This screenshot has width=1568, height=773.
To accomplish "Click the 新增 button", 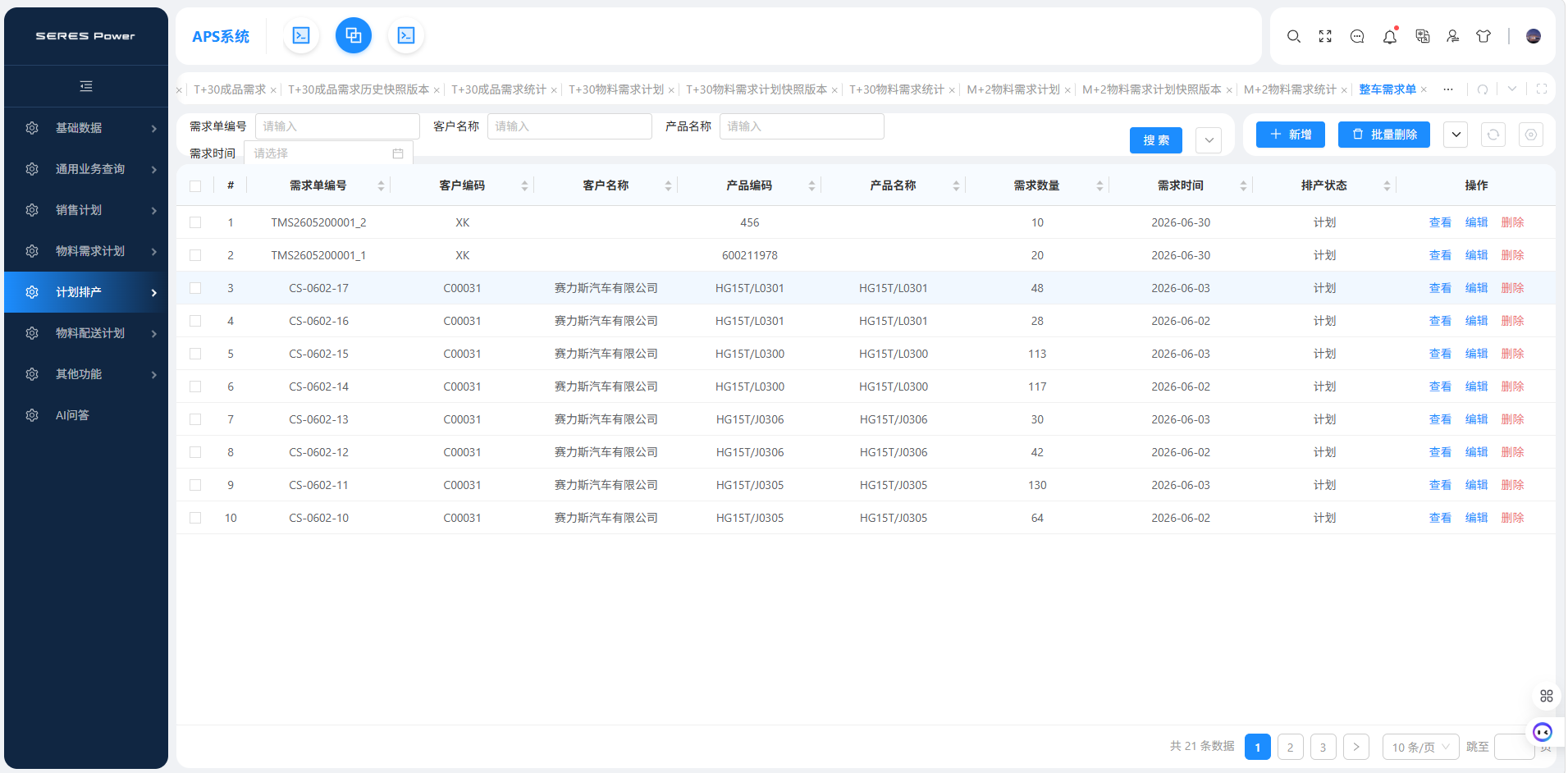I will 1291,135.
